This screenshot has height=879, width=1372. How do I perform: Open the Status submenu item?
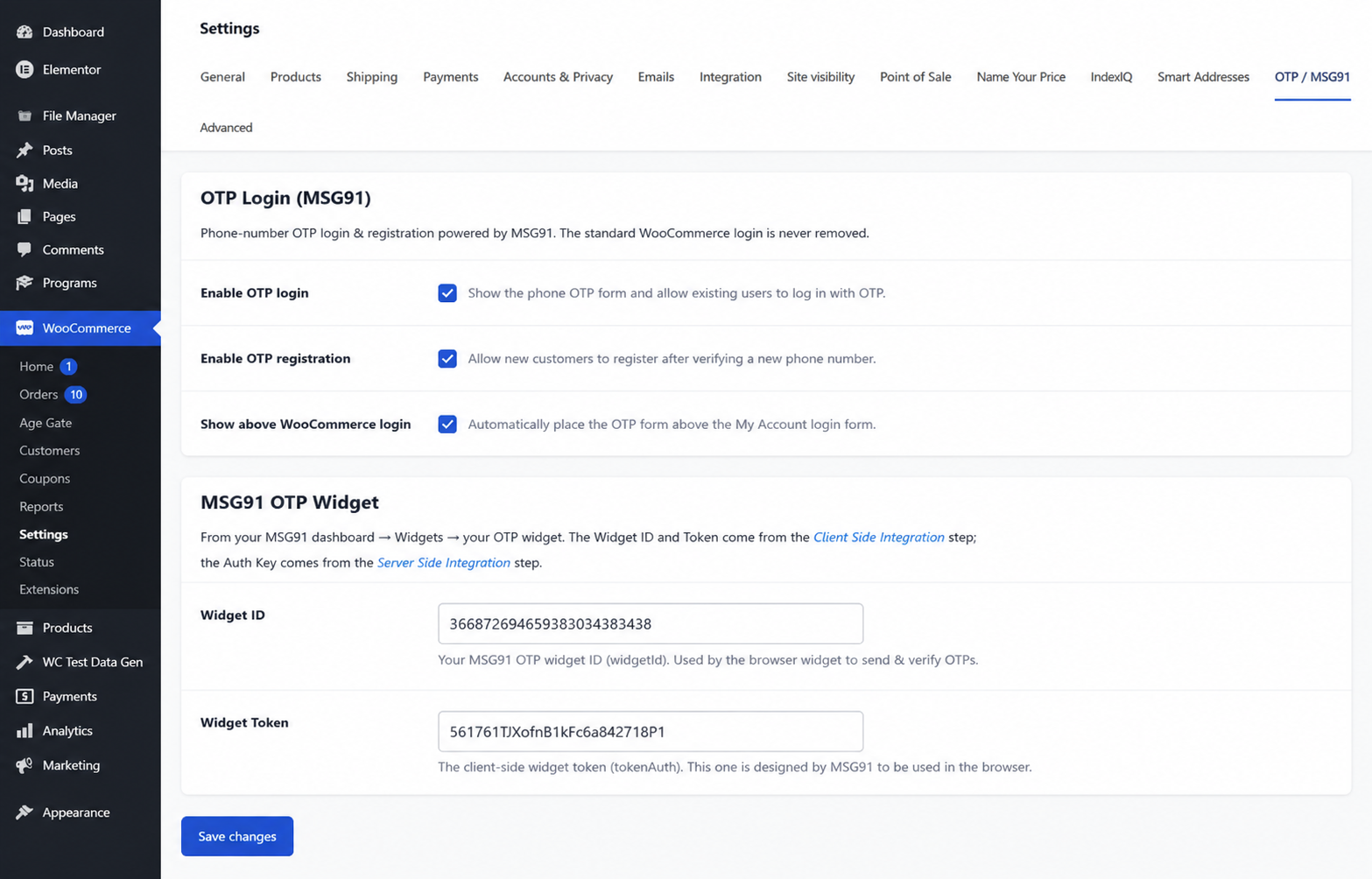pos(37,562)
